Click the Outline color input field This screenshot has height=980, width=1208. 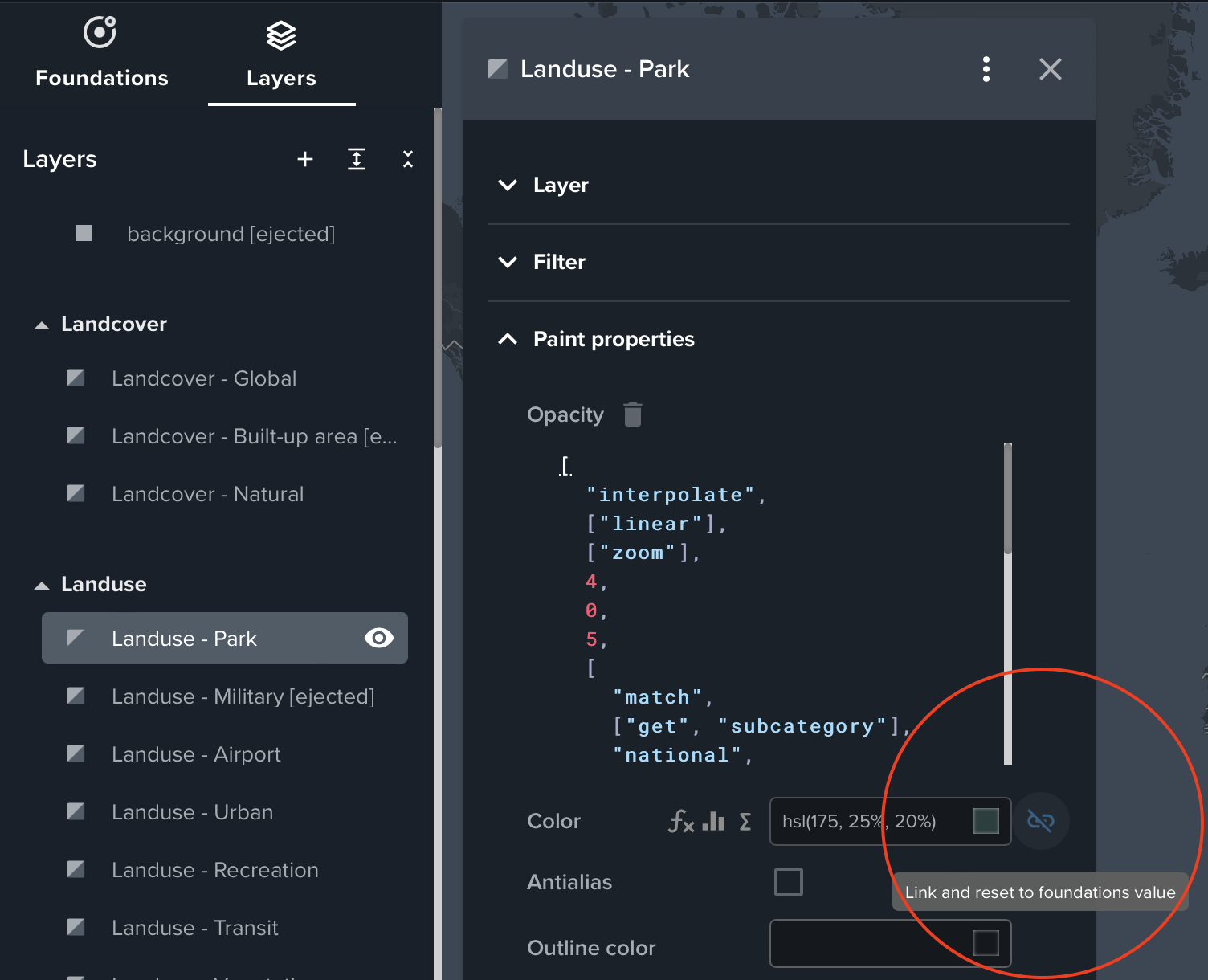point(867,943)
